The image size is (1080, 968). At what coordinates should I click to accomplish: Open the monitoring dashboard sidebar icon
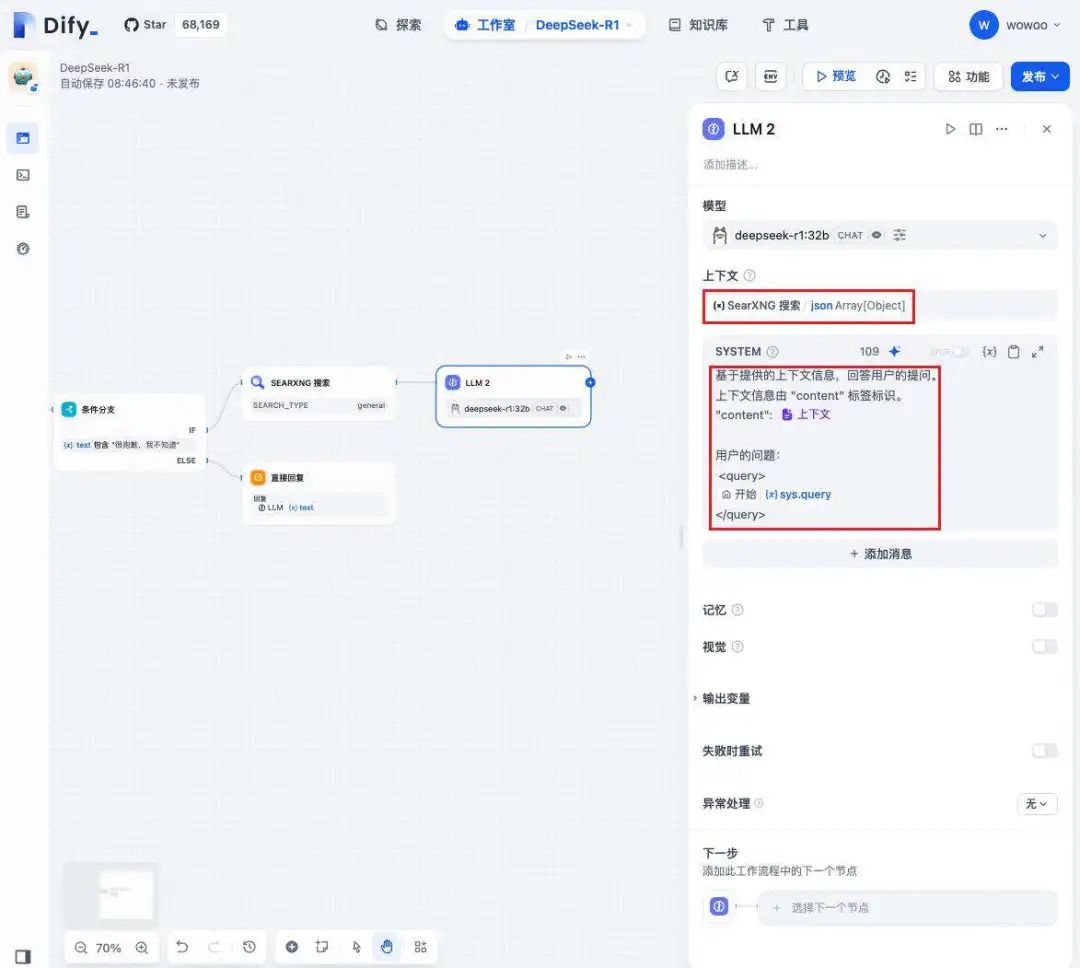tap(23, 249)
